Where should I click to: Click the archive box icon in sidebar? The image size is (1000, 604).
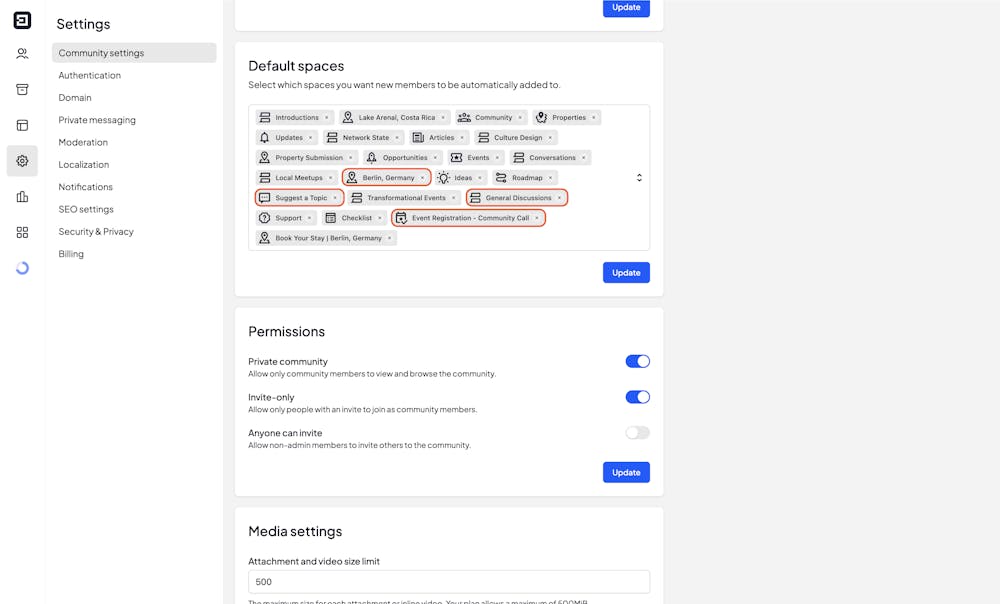coord(22,90)
